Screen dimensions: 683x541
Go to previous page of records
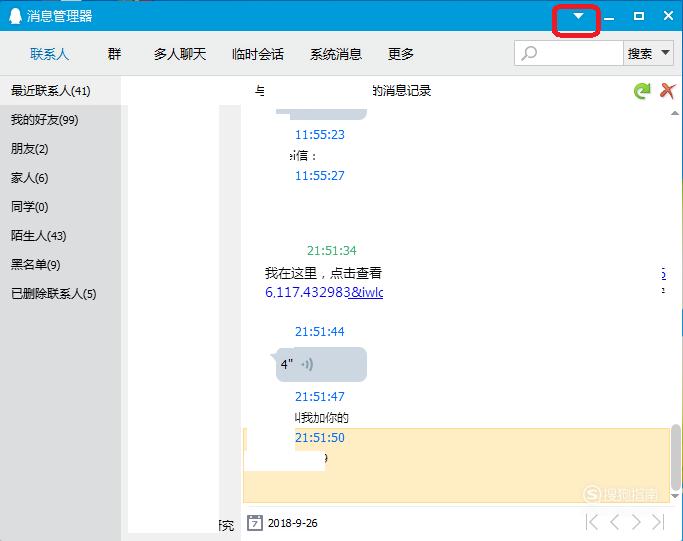click(615, 522)
